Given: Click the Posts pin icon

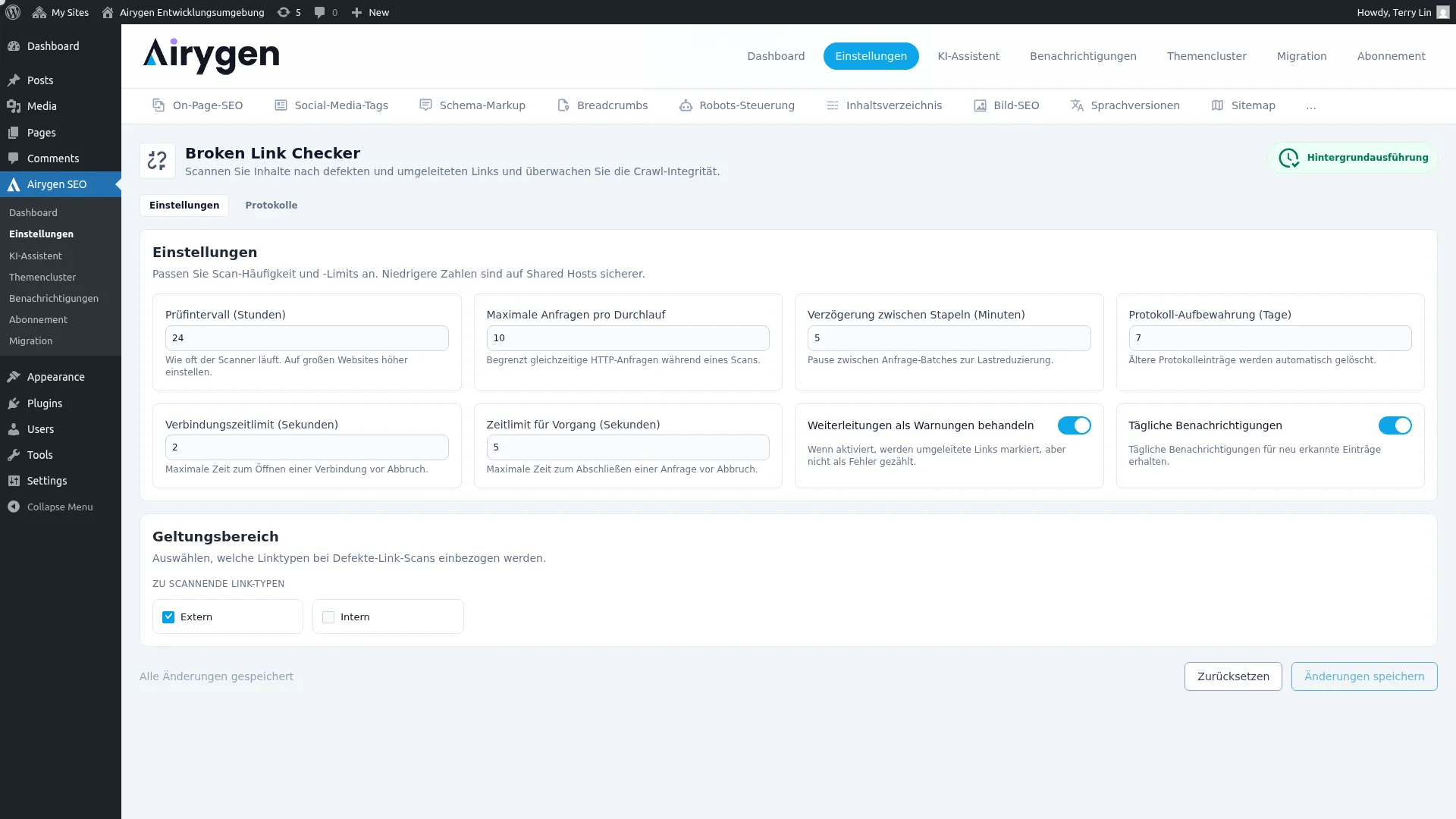Looking at the screenshot, I should pos(14,80).
